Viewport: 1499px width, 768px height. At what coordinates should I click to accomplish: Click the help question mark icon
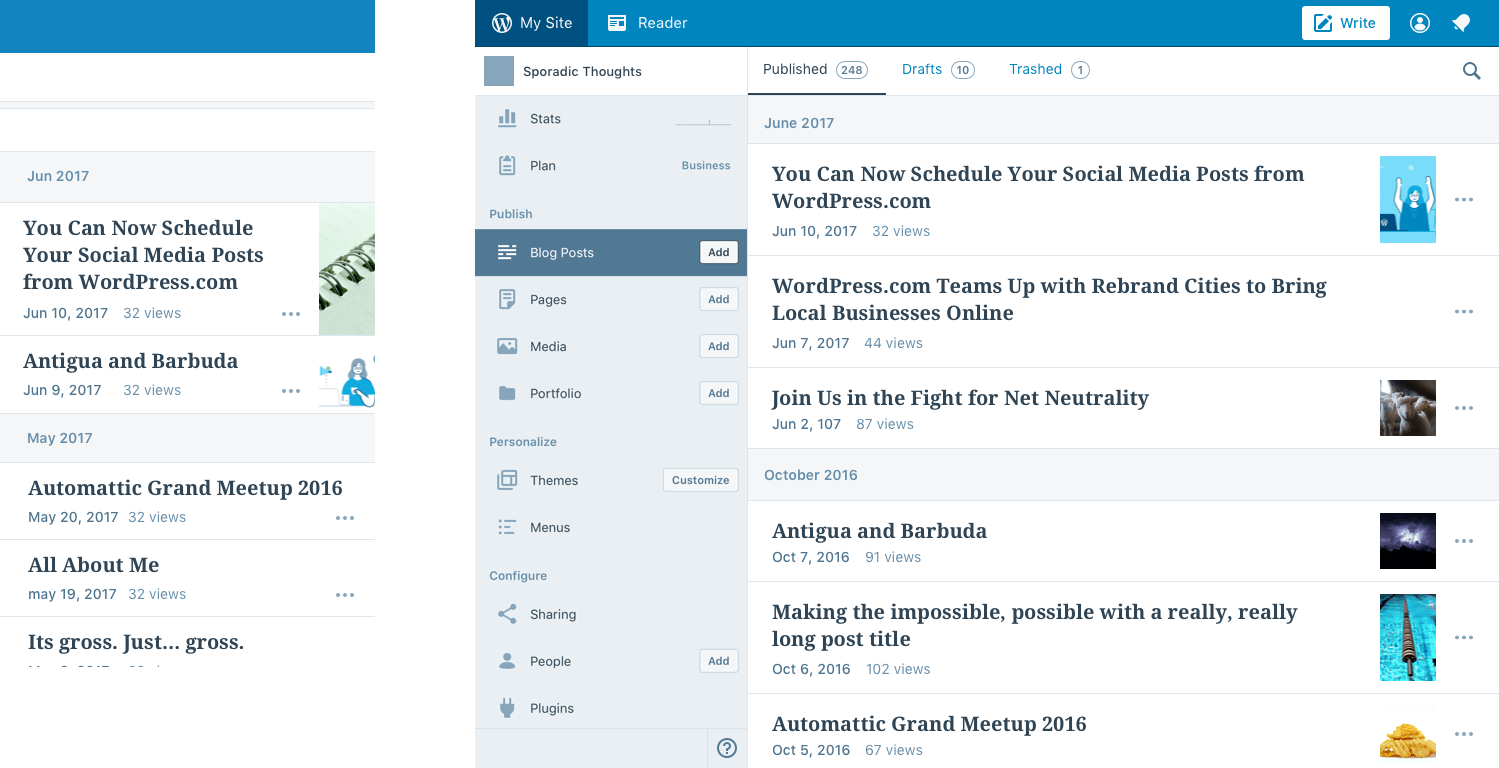click(x=727, y=748)
